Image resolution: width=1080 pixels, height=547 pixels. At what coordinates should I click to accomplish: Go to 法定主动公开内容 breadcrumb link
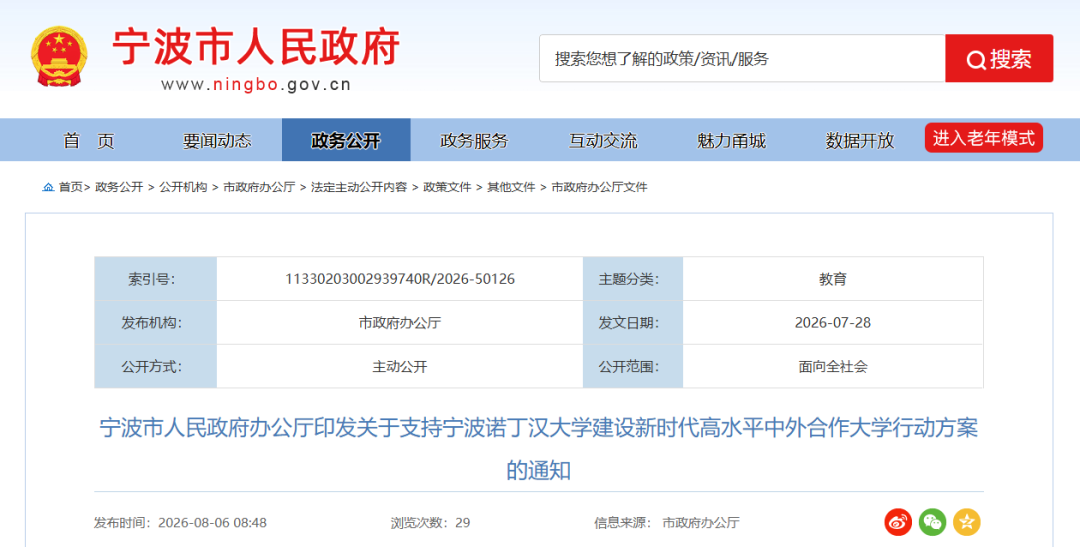coord(359,187)
